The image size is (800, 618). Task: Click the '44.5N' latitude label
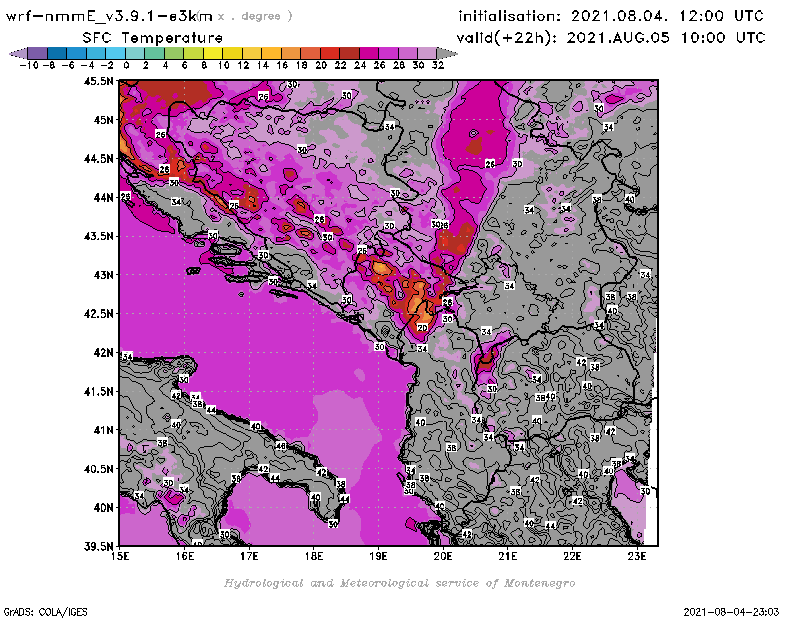tap(98, 159)
